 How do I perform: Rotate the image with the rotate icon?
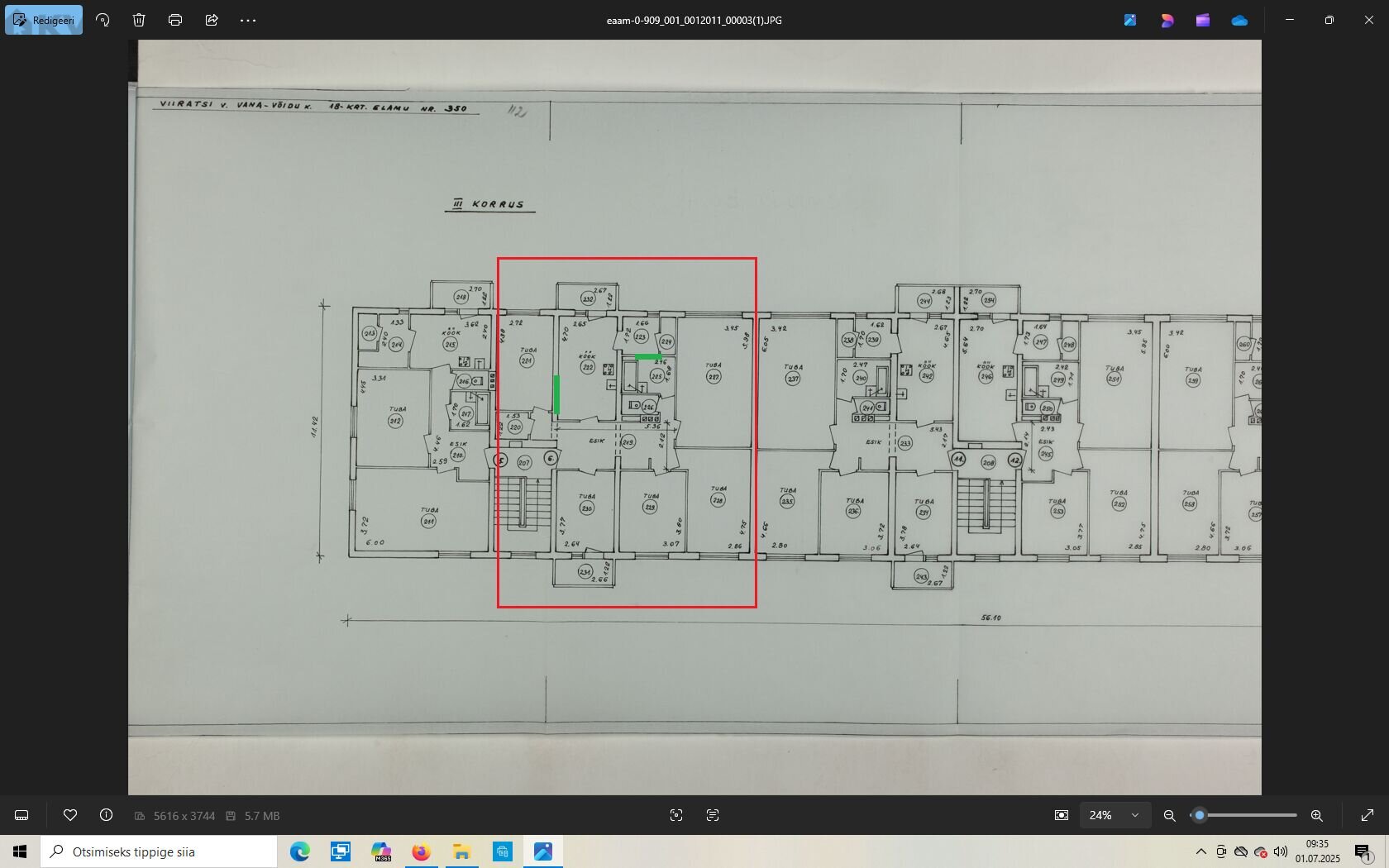click(103, 20)
